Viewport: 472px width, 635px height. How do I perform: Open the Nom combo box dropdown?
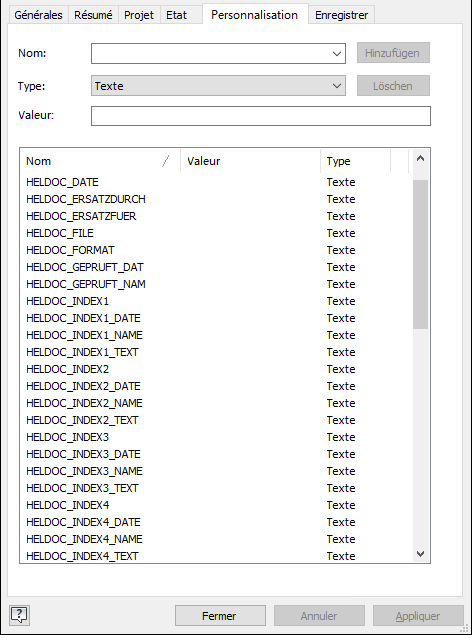coord(336,53)
